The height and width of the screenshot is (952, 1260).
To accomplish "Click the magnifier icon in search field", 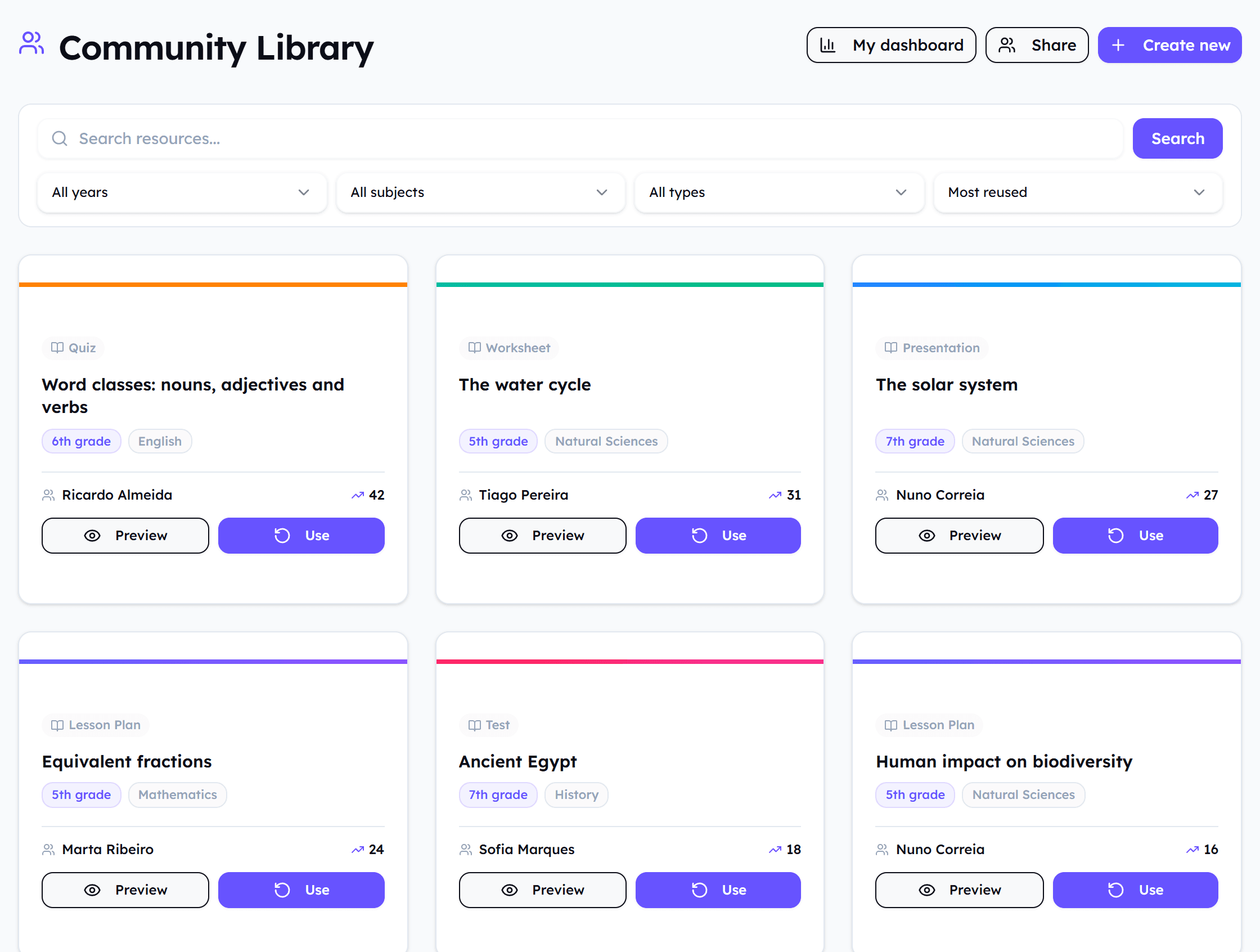I will pos(60,138).
